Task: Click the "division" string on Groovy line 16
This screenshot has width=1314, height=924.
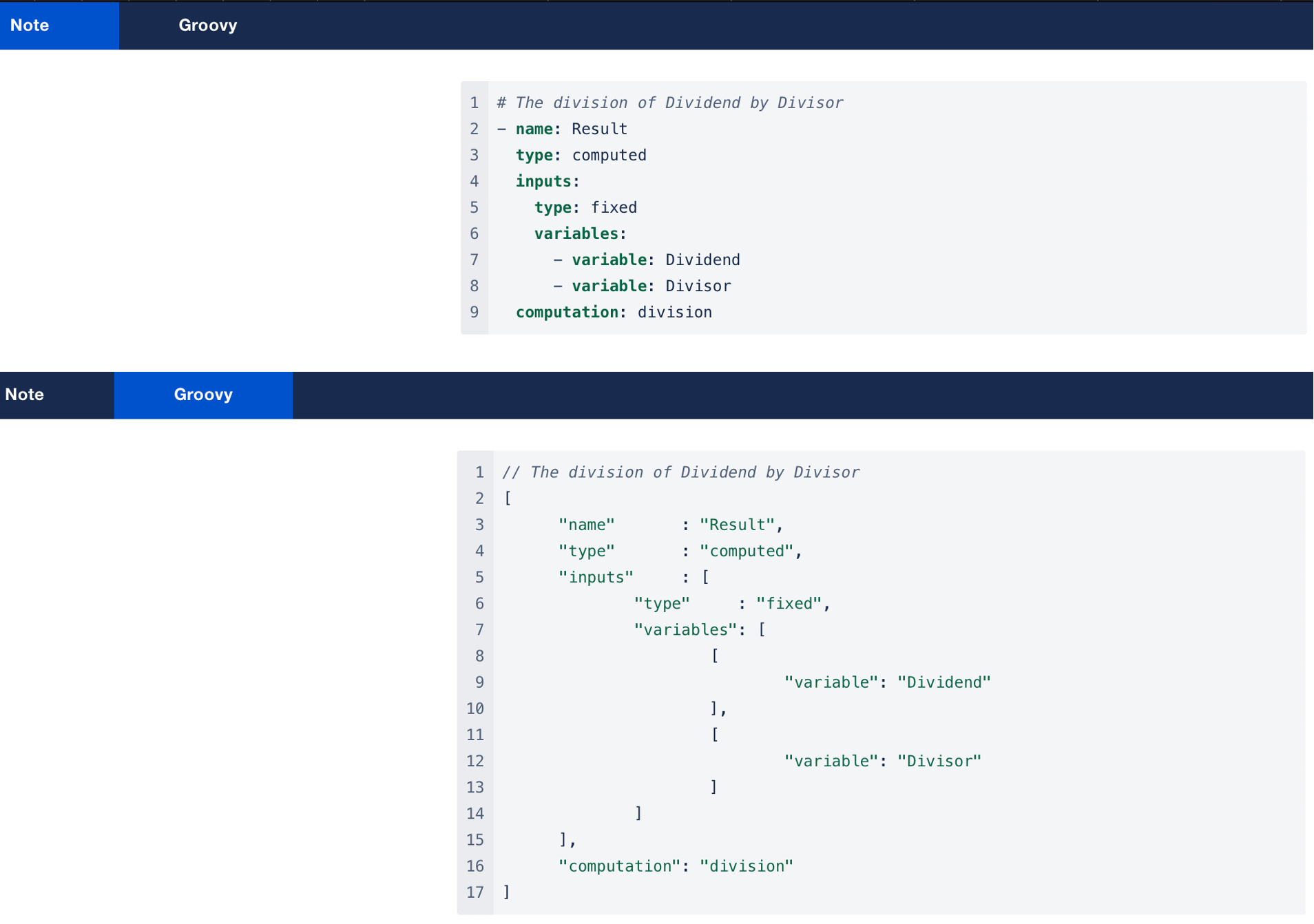Action: pyautogui.click(x=746, y=865)
